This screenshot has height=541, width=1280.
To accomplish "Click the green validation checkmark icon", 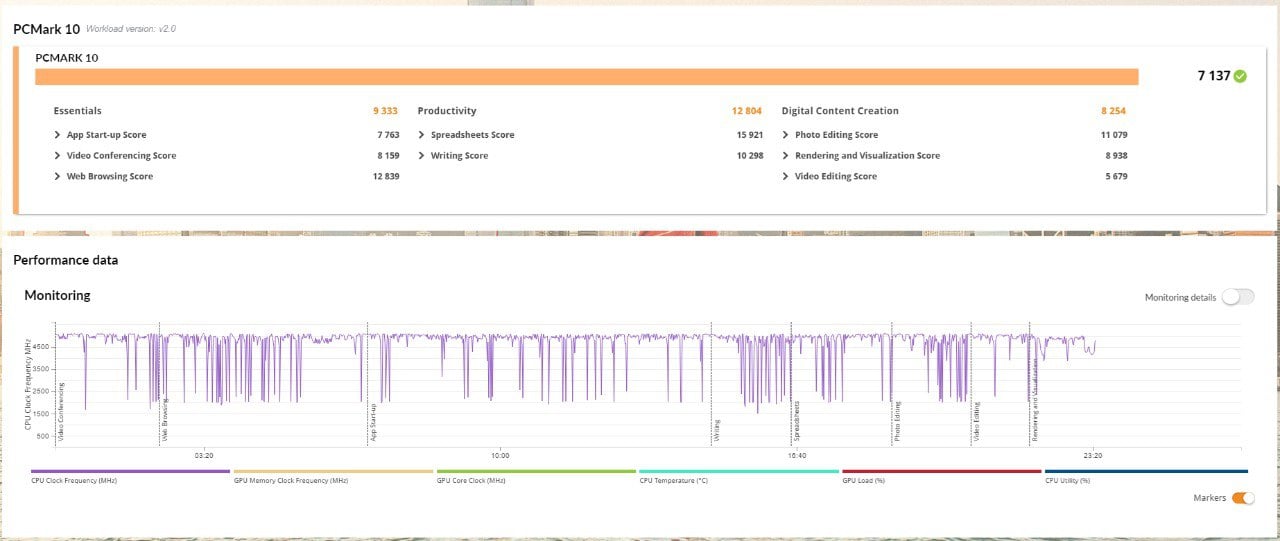I will click(1240, 76).
